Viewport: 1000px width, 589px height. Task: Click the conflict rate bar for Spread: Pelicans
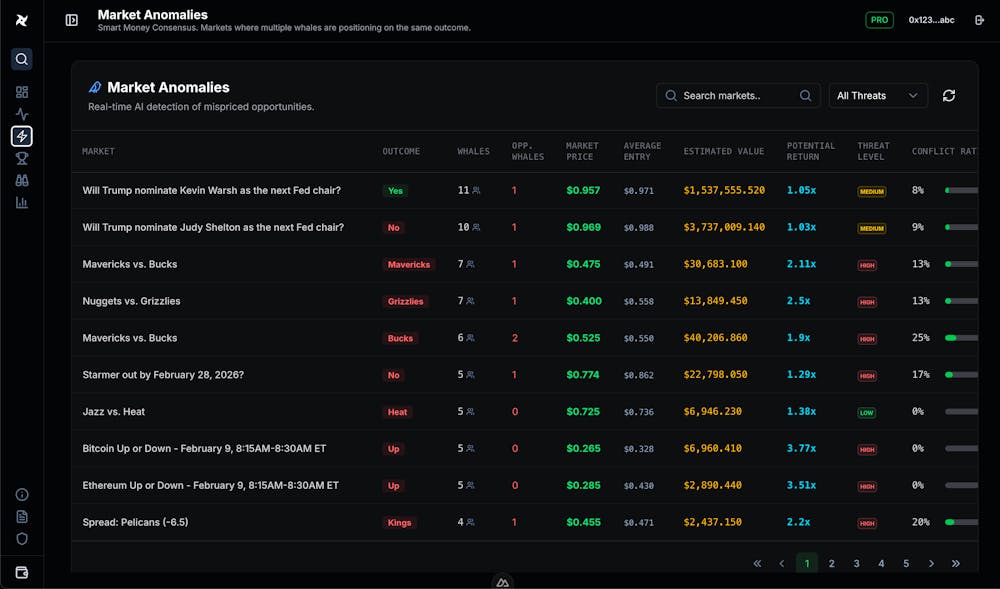pos(962,522)
